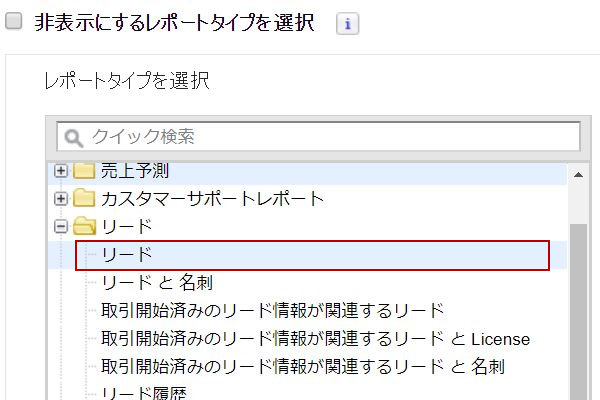Open the blue info icon beside the heading
The image size is (600, 400).
coord(347,24)
